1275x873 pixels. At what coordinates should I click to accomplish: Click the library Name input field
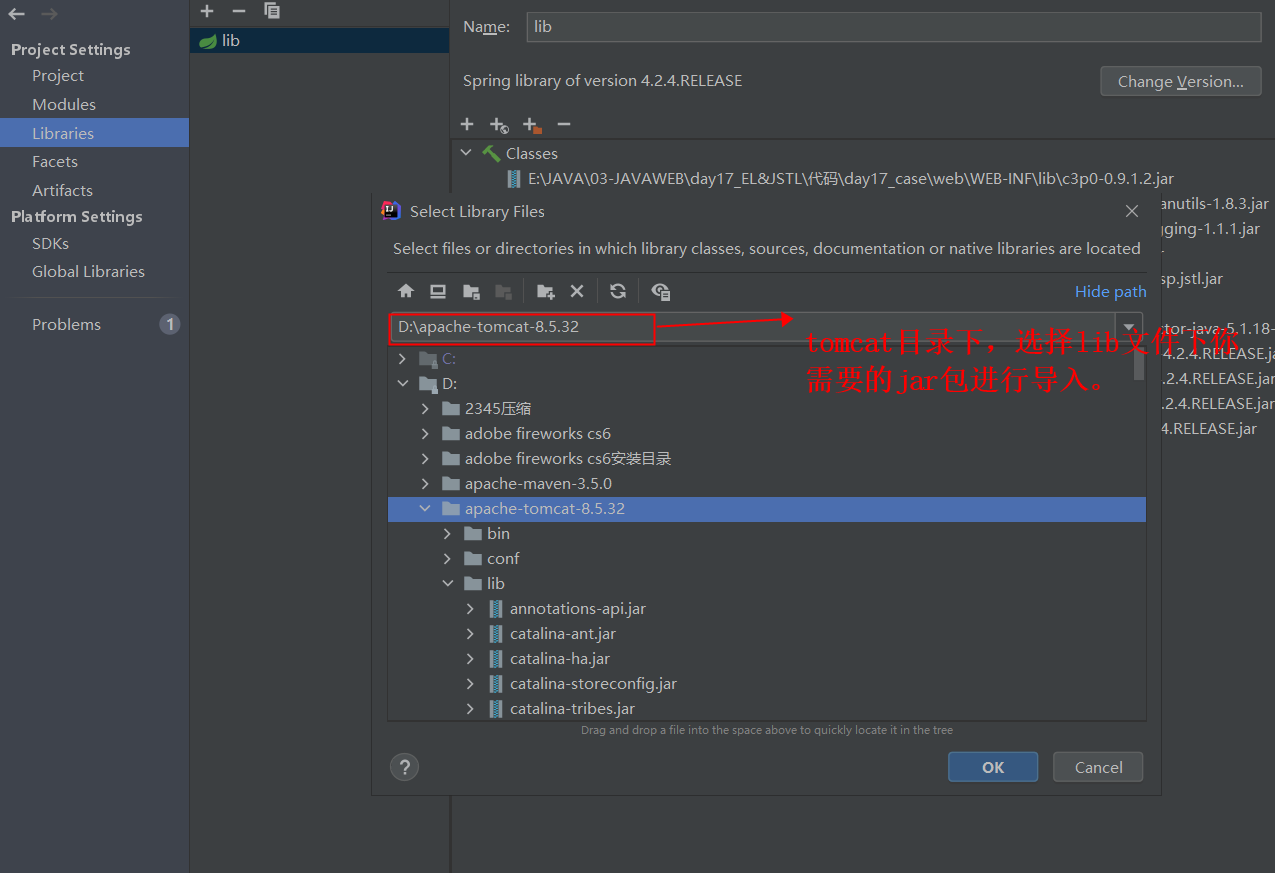[x=894, y=27]
